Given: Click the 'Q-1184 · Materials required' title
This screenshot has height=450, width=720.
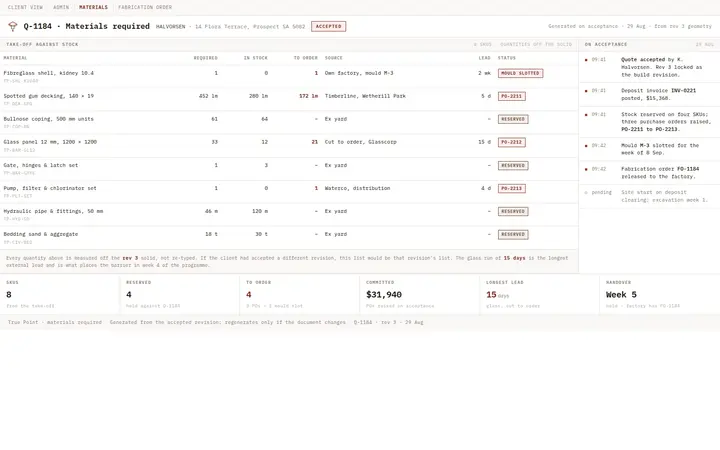Looking at the screenshot, I should click(86, 26).
